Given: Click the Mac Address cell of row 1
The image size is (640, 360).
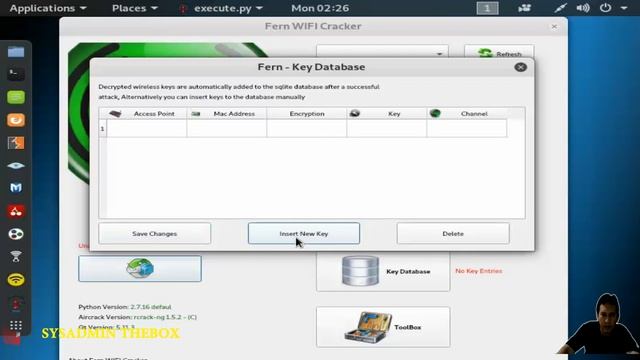Looking at the screenshot, I should click(x=227, y=129).
